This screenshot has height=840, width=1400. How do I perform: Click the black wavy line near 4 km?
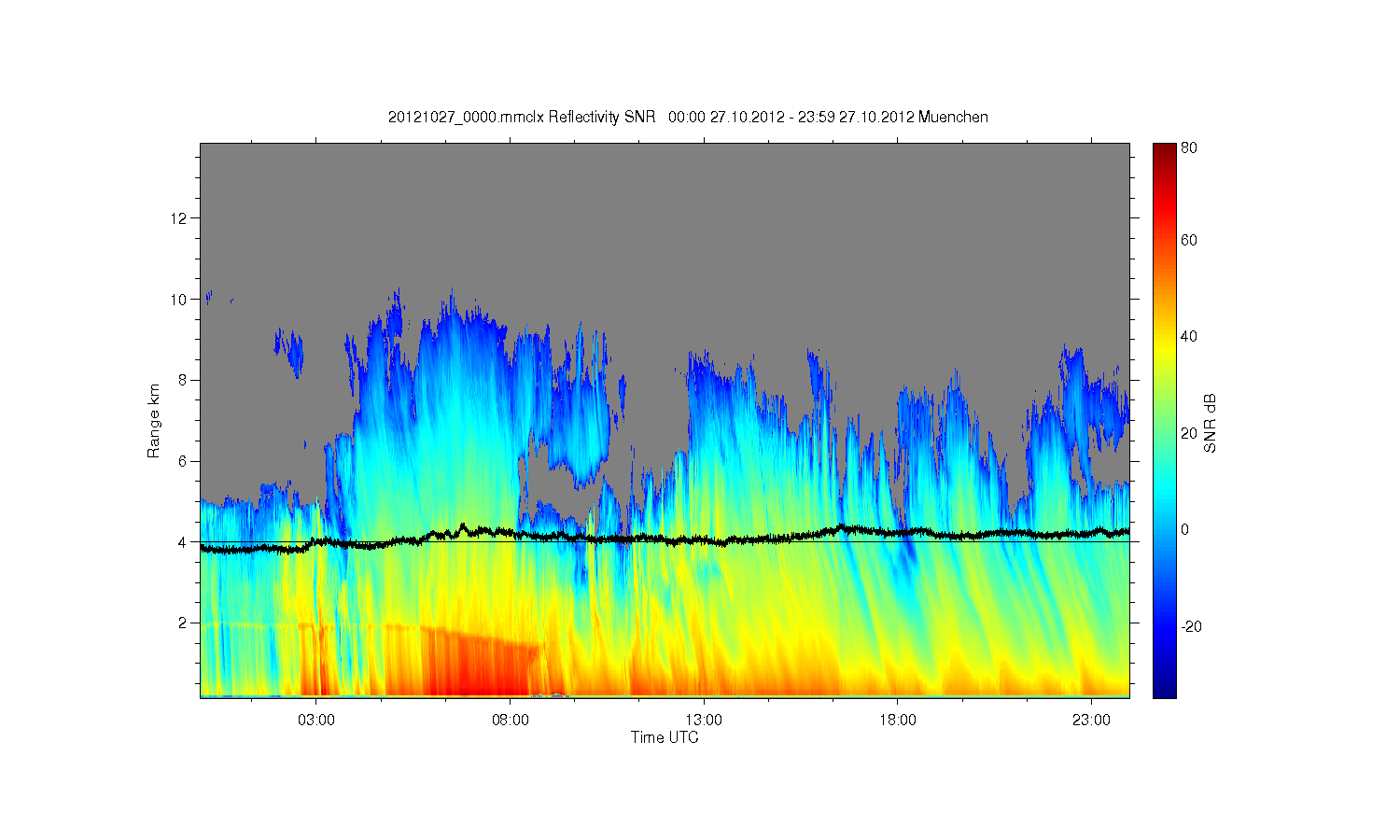[665, 539]
